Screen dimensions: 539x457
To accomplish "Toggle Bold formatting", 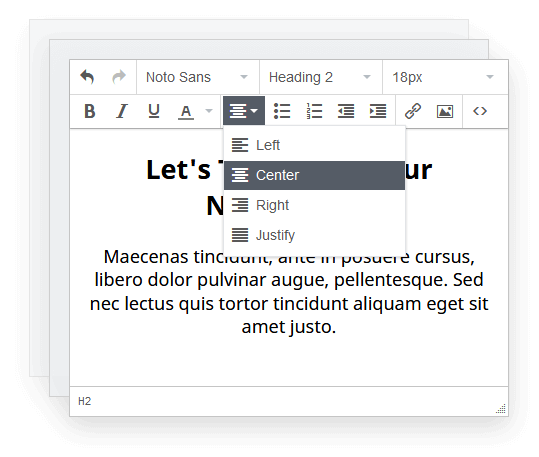I will click(90, 111).
